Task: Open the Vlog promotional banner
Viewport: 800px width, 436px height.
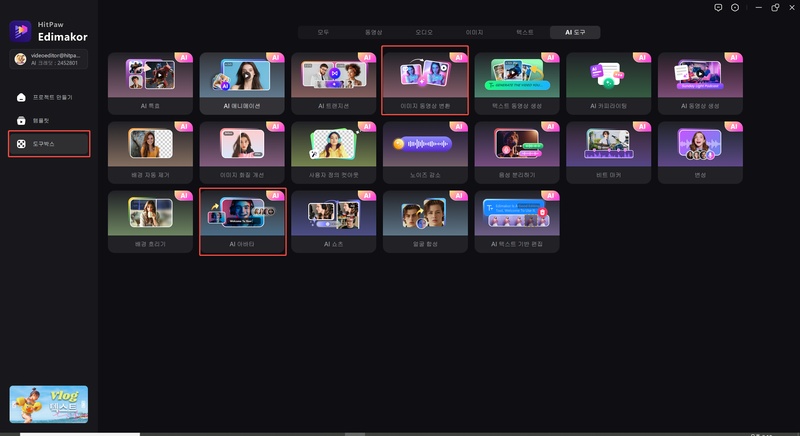Action: pyautogui.click(x=48, y=406)
